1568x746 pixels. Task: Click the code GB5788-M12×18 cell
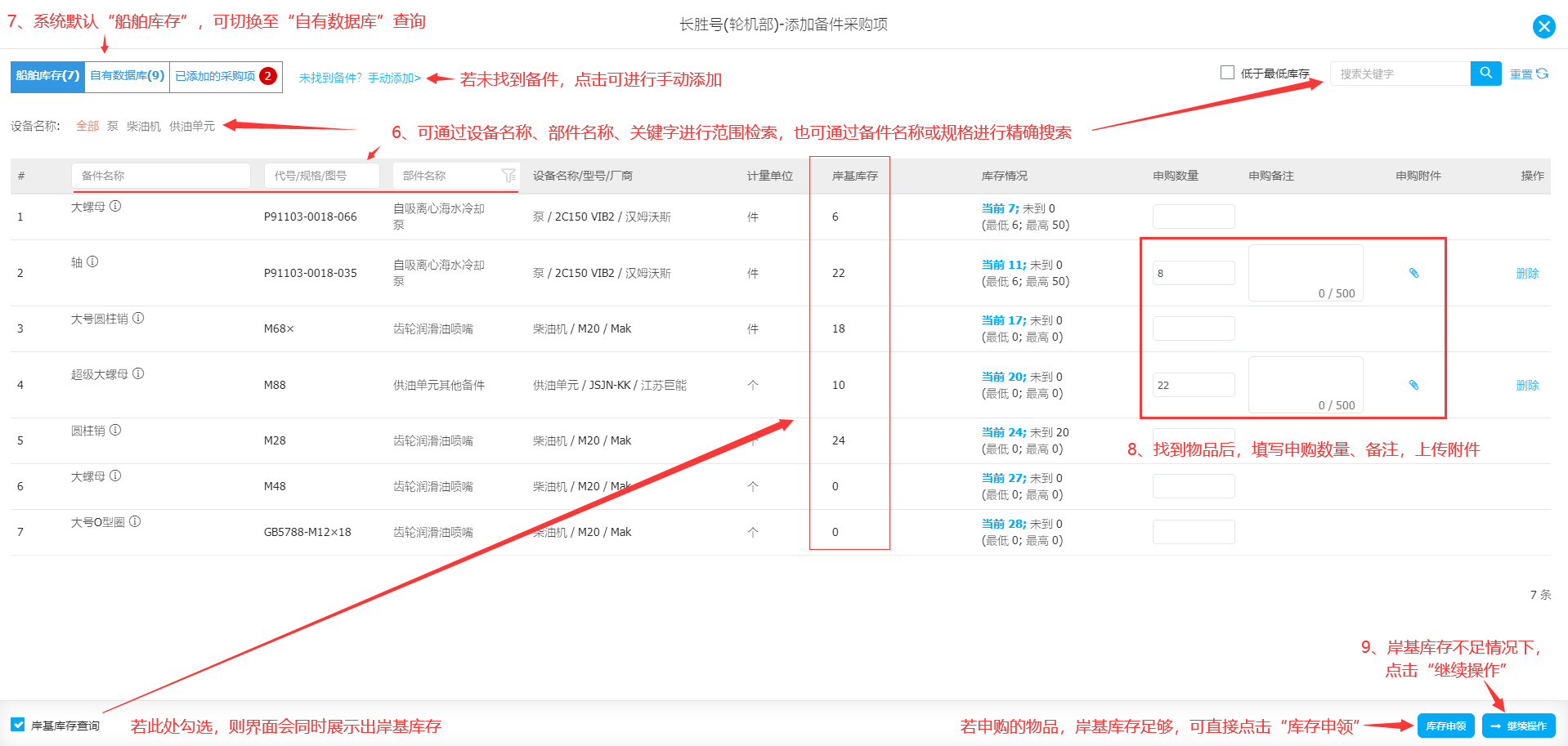307,532
